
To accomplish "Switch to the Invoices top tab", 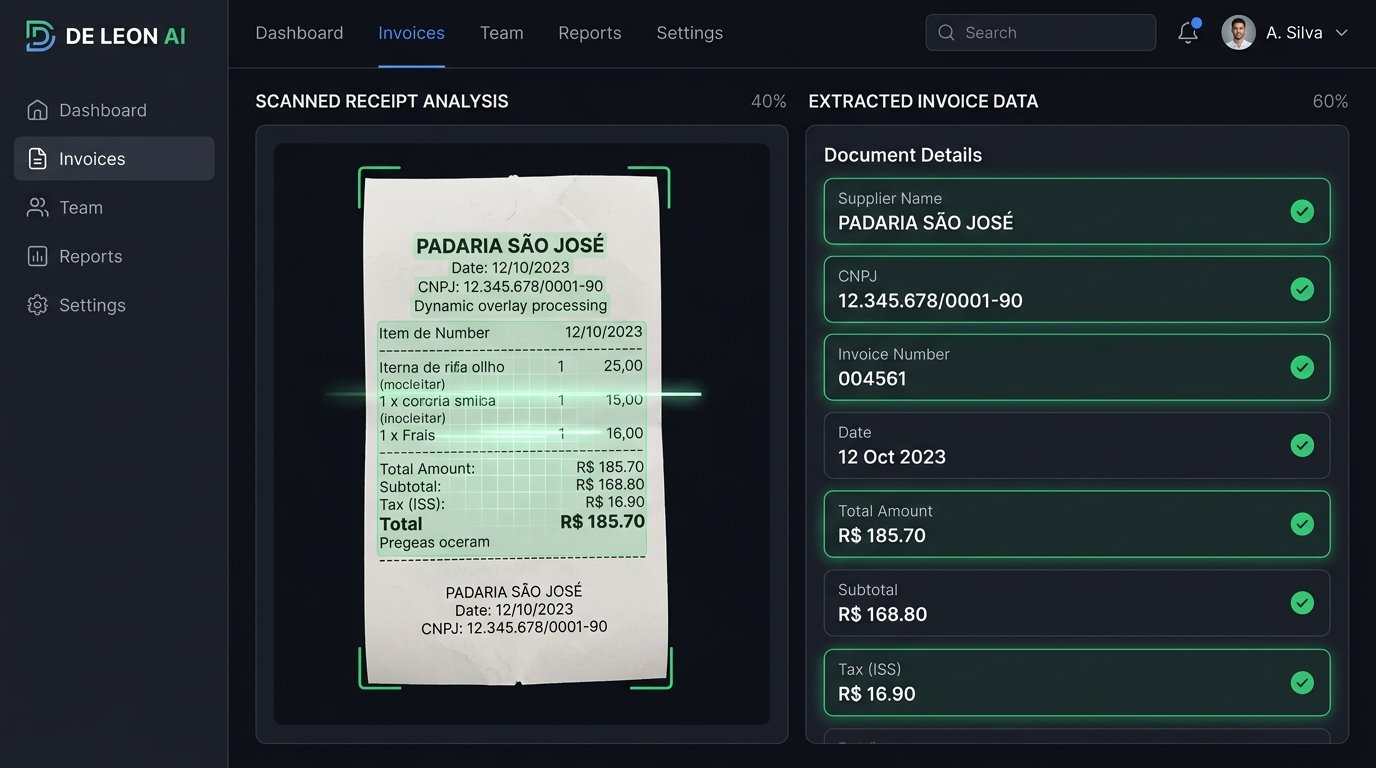I will 411,33.
